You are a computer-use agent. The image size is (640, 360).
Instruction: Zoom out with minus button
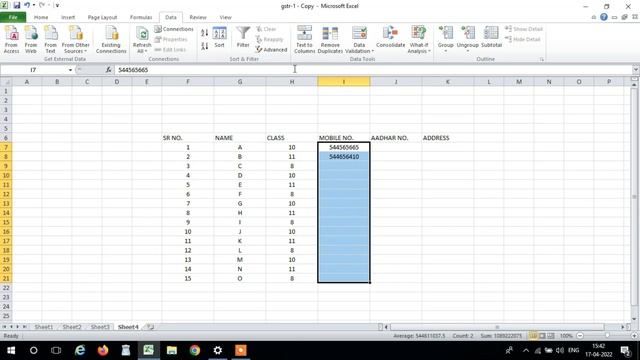pyautogui.click(x=580, y=336)
